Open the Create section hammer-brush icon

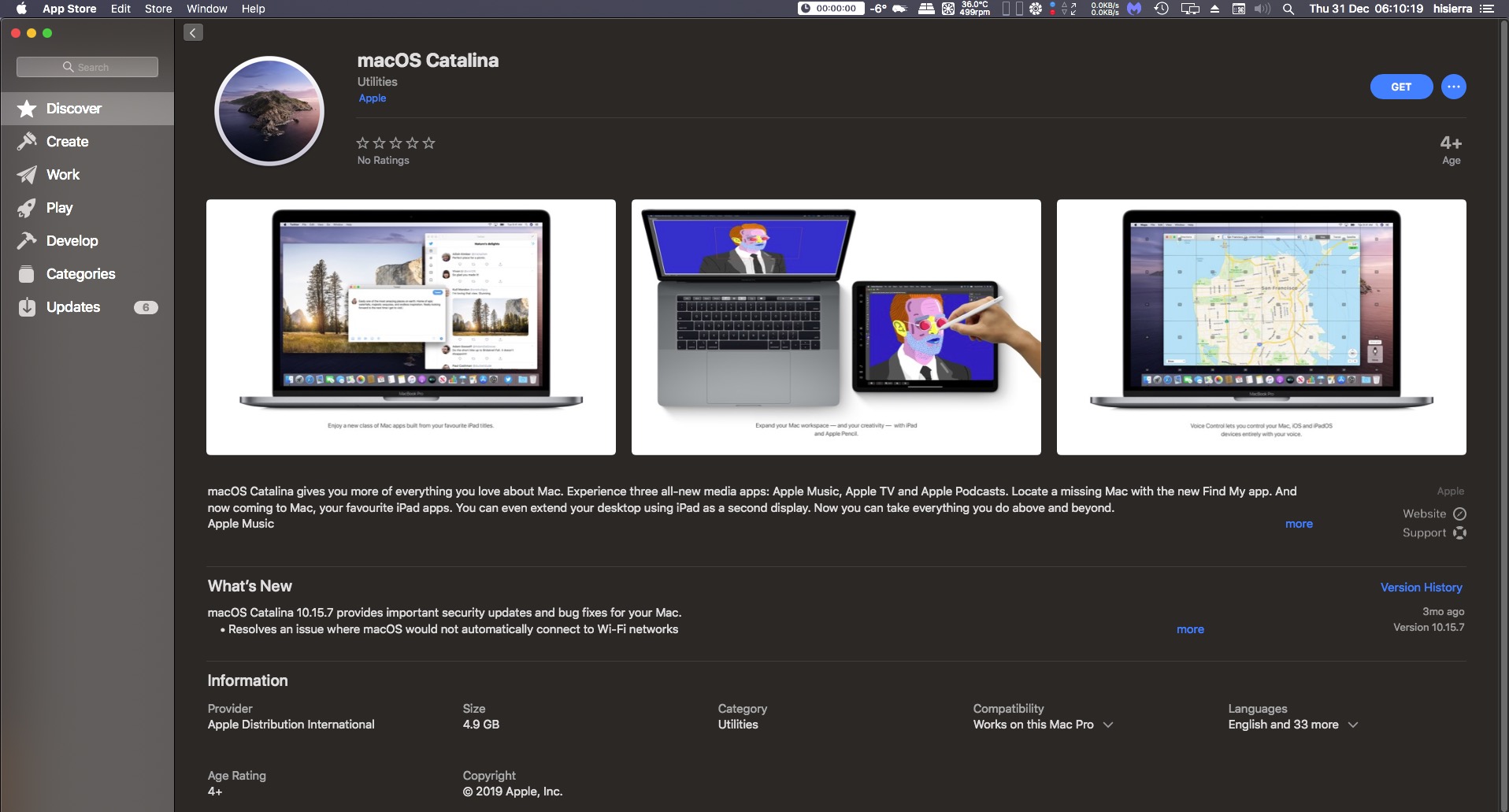click(x=27, y=142)
